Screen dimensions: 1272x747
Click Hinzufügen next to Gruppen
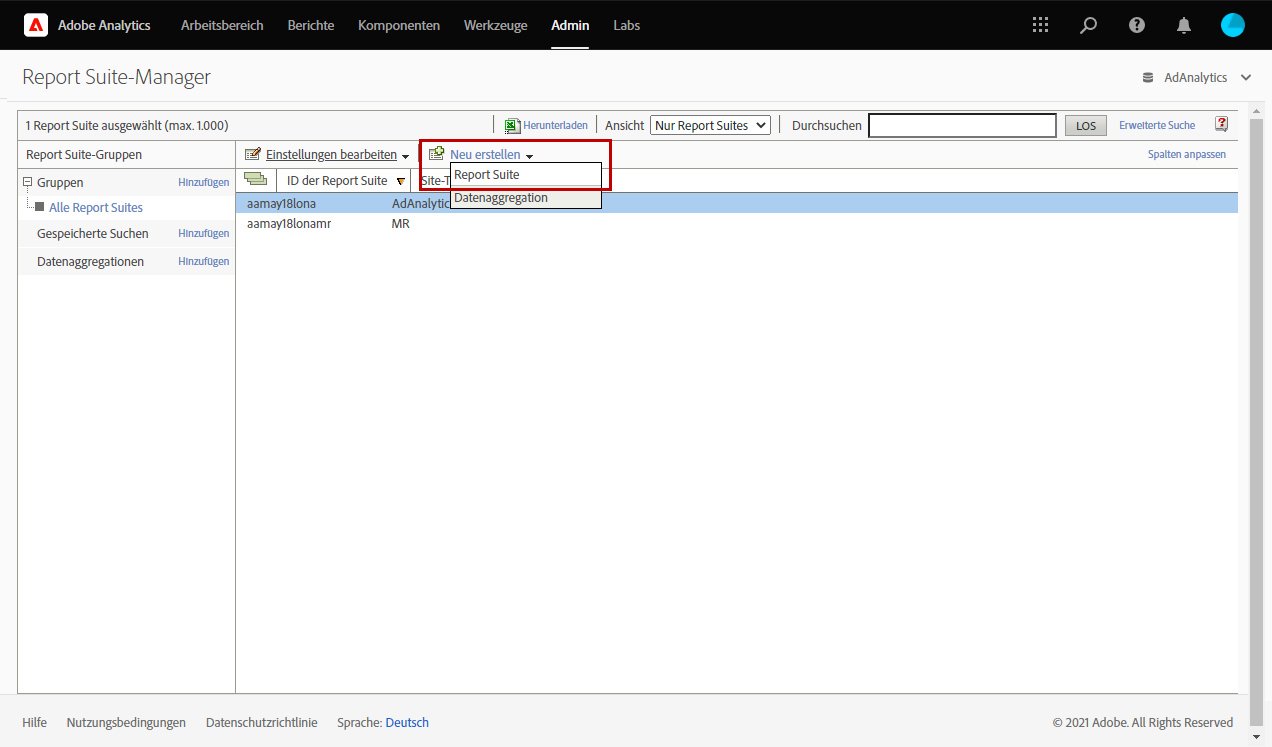pyautogui.click(x=204, y=182)
